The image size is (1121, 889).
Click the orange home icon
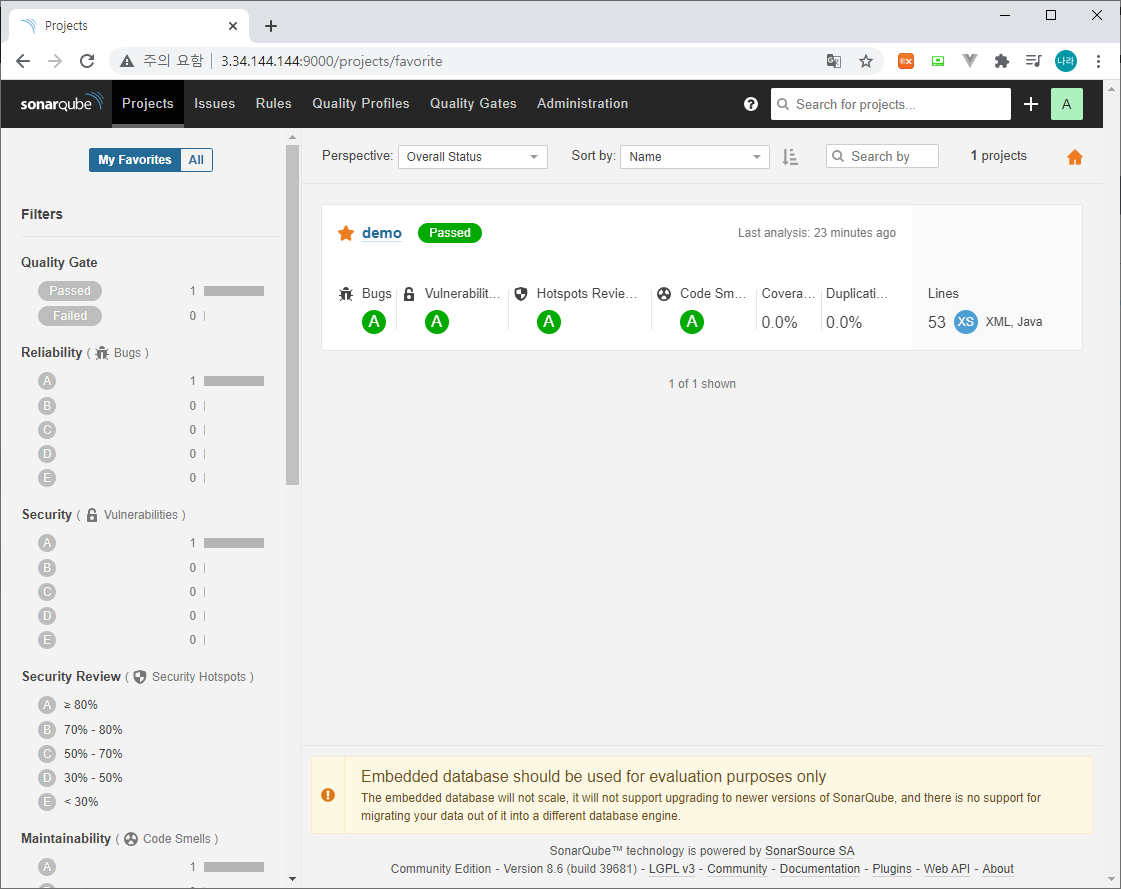click(x=1075, y=157)
